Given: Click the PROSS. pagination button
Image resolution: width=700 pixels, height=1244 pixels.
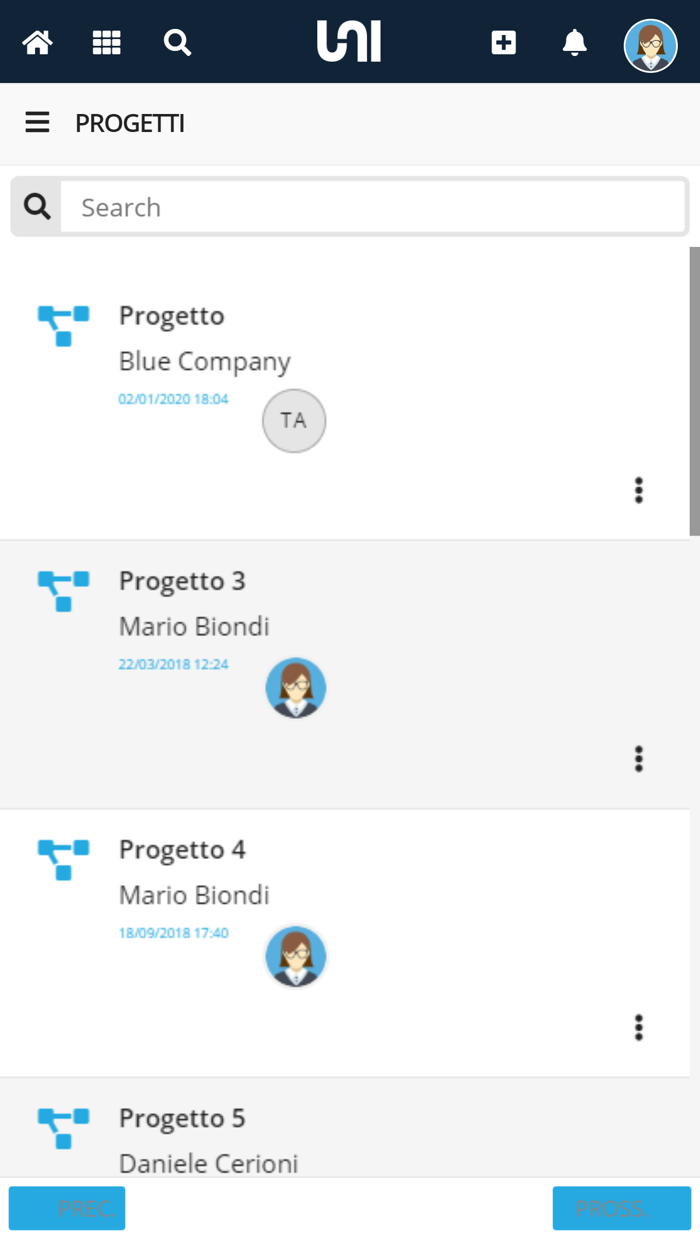Looking at the screenshot, I should tap(621, 1208).
